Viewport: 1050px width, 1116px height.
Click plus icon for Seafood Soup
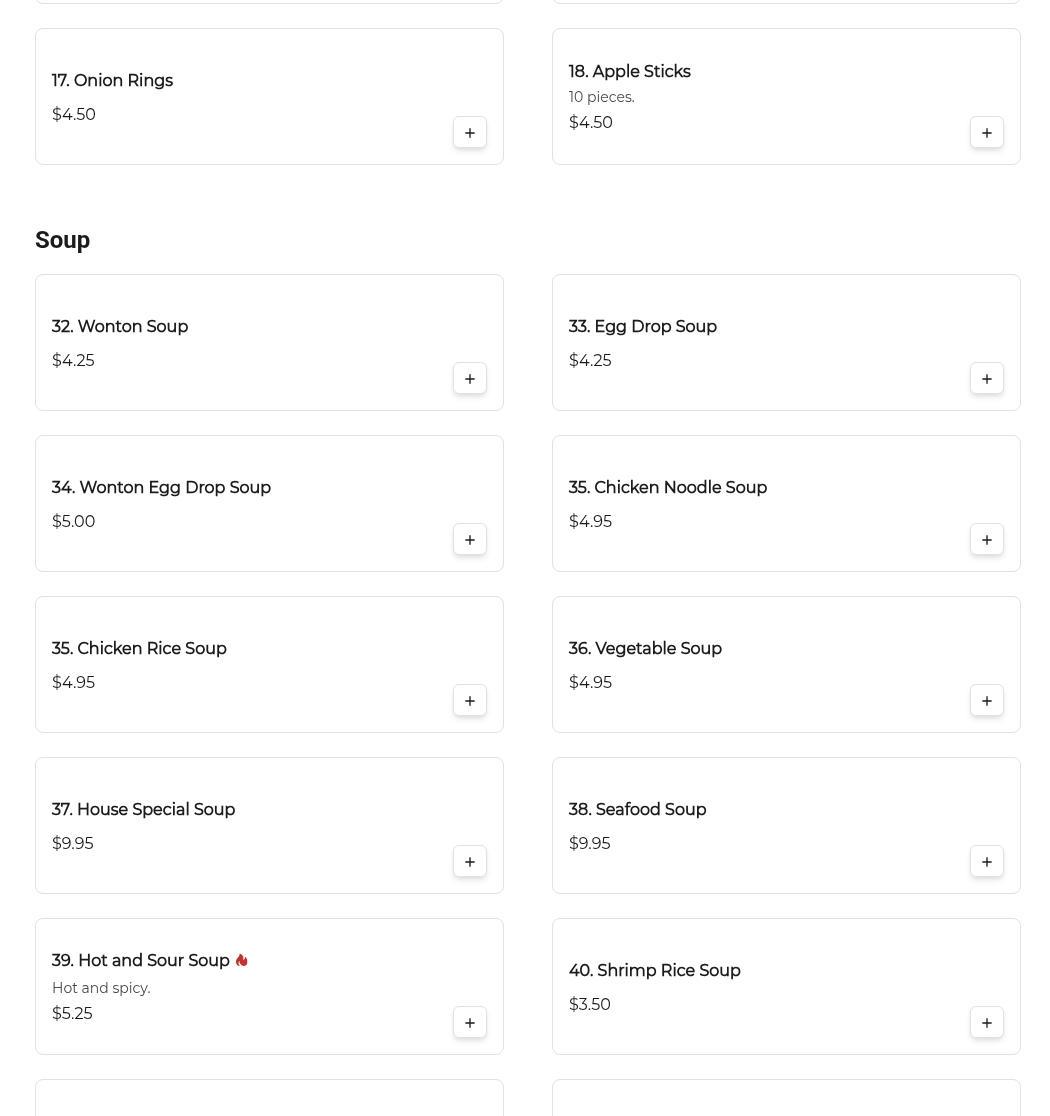(986, 862)
